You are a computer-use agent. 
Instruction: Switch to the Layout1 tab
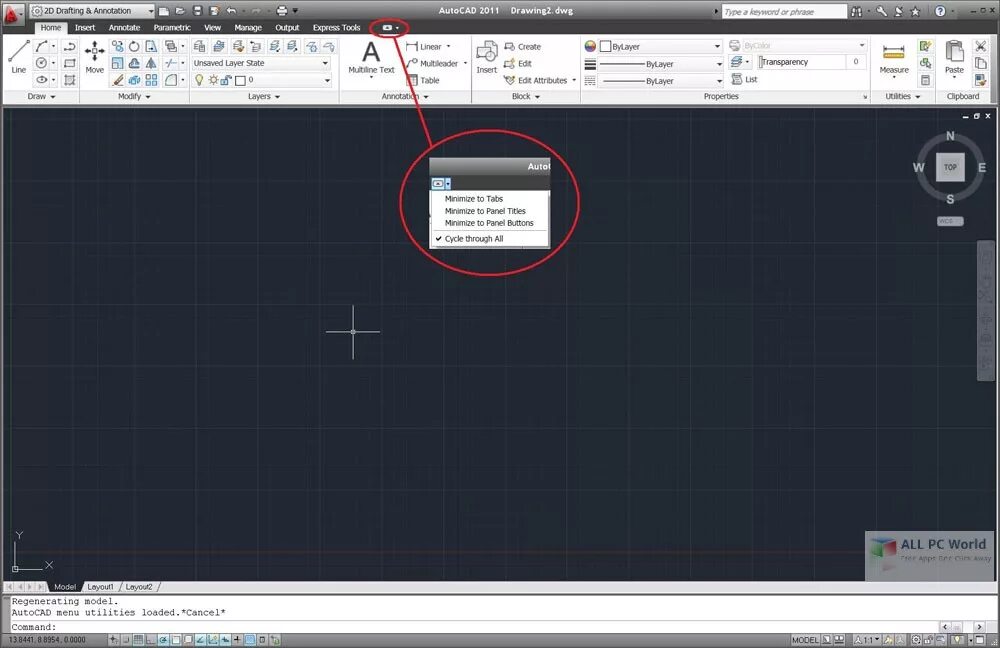coord(100,587)
